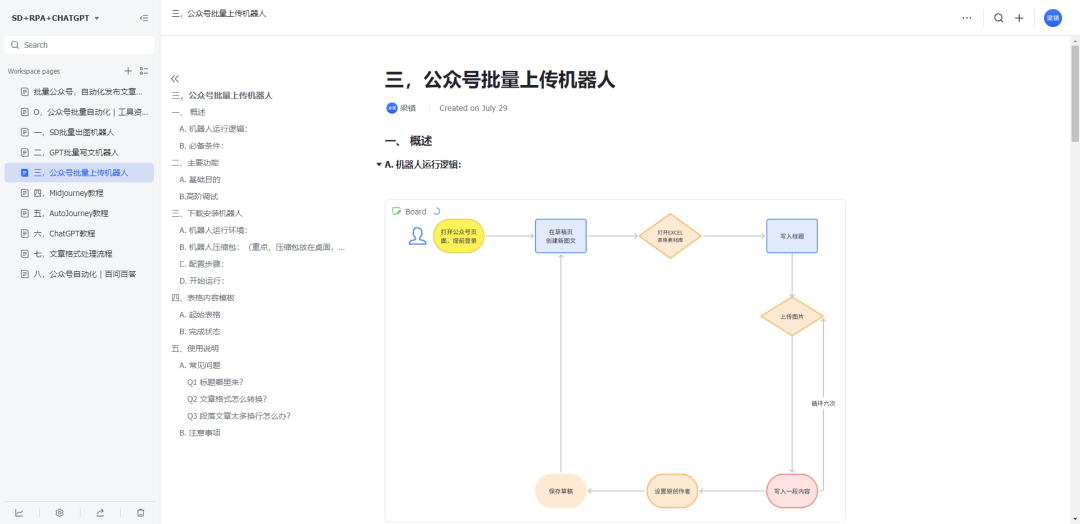This screenshot has width=1080, height=524.
Task: Open the user avatar in top right
Action: [x=1052, y=18]
